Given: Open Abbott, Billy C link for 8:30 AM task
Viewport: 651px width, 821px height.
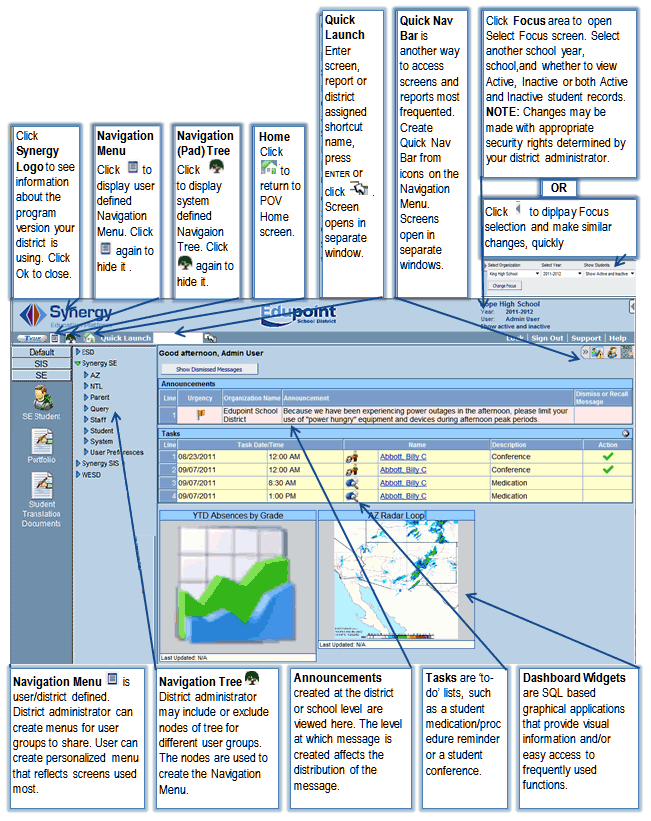Looking at the screenshot, I should point(403,483).
